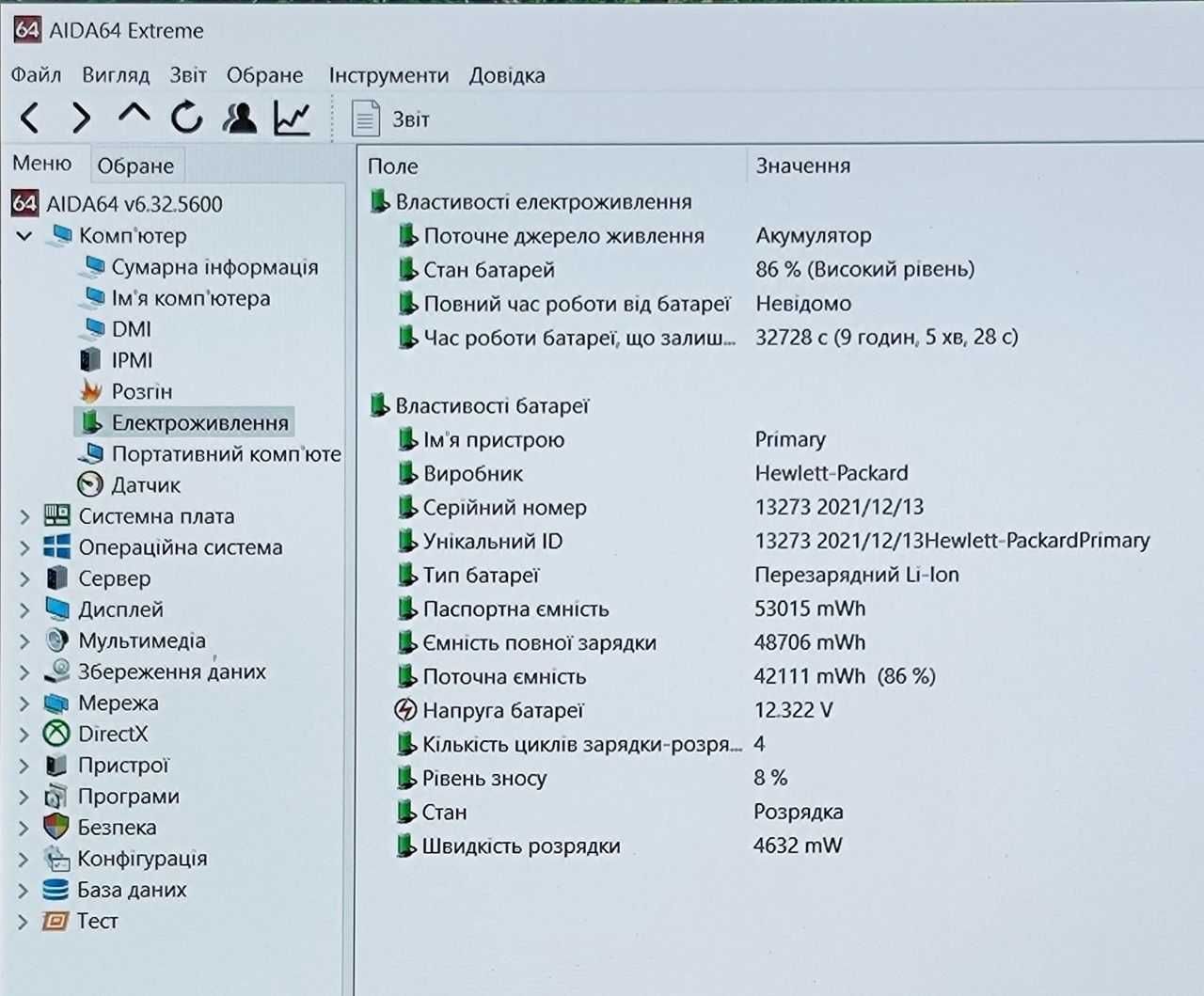Select the Рівень зносу row

(x=592, y=778)
